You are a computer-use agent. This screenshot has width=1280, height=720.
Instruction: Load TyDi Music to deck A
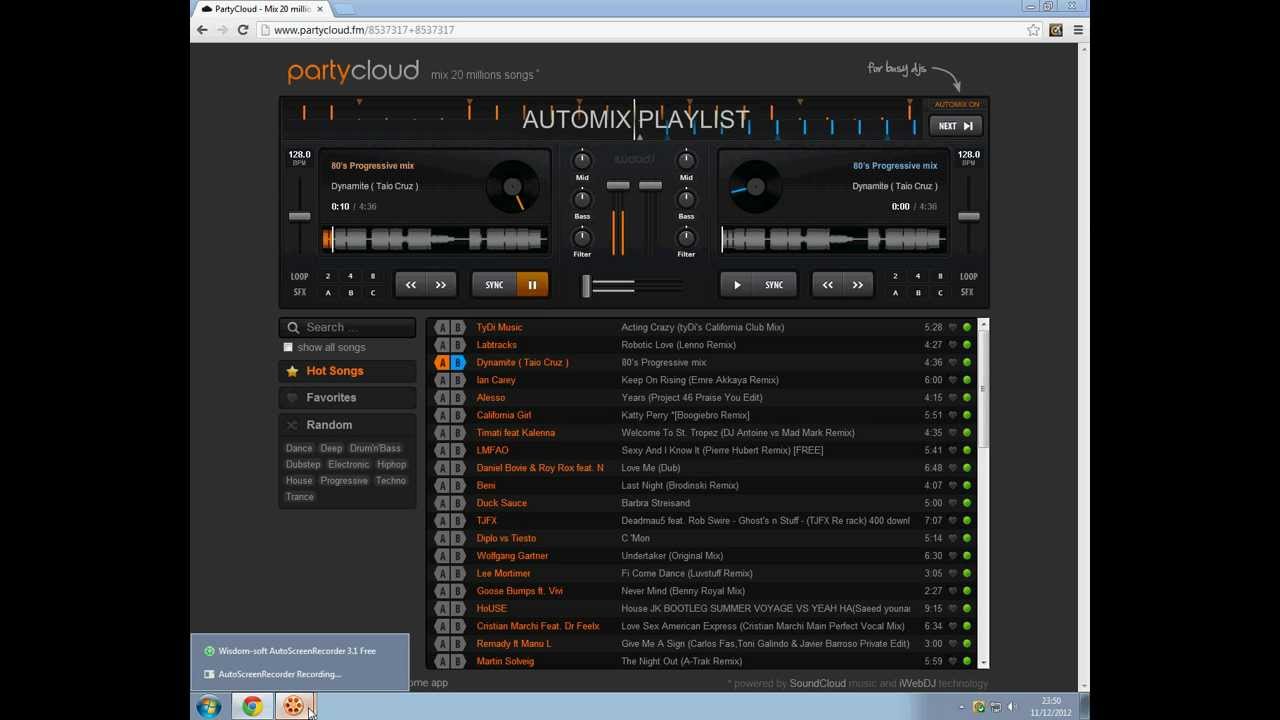pos(442,327)
